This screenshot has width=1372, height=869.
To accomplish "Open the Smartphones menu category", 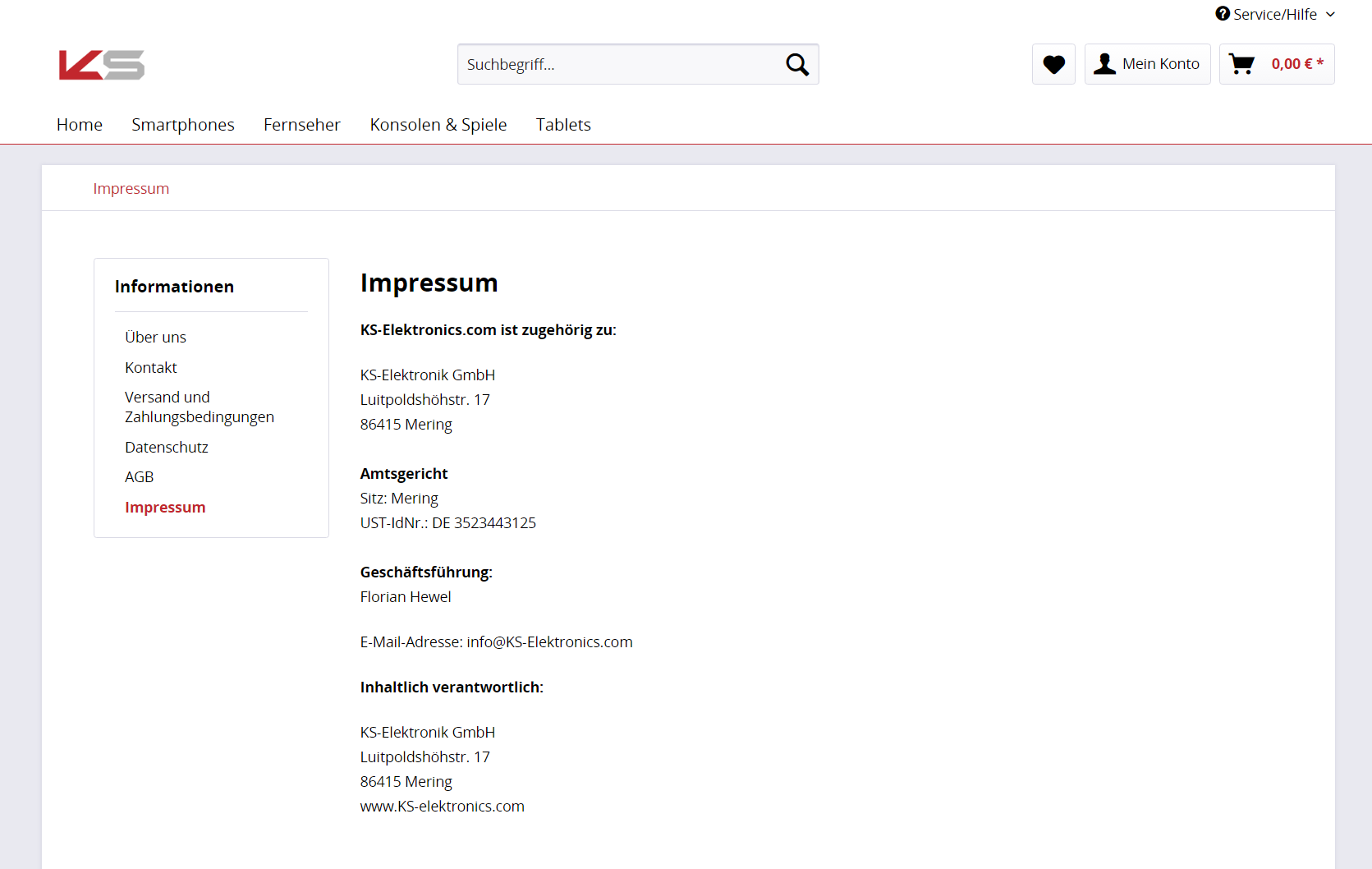I will (x=183, y=125).
